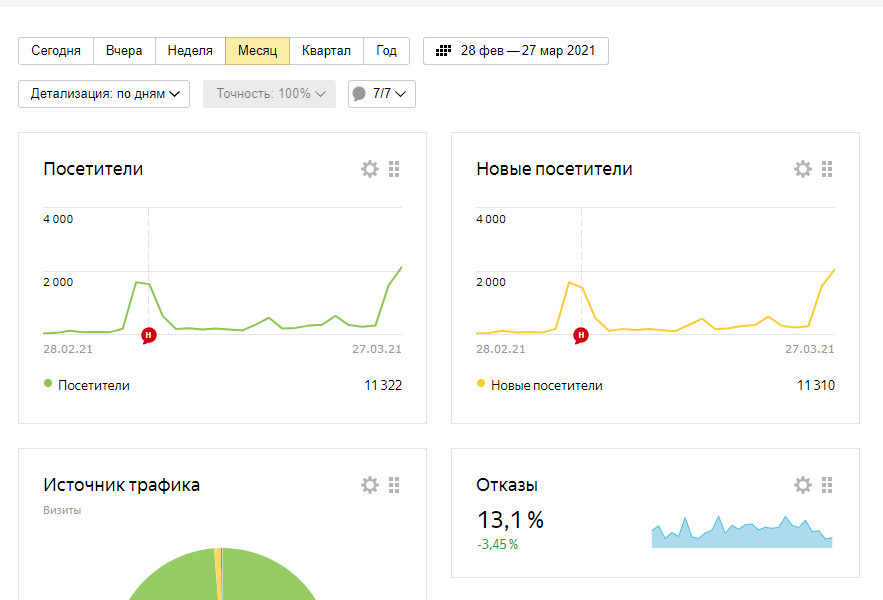Click Новые посетители legend label text
The height and width of the screenshot is (600, 883).
pos(547,385)
